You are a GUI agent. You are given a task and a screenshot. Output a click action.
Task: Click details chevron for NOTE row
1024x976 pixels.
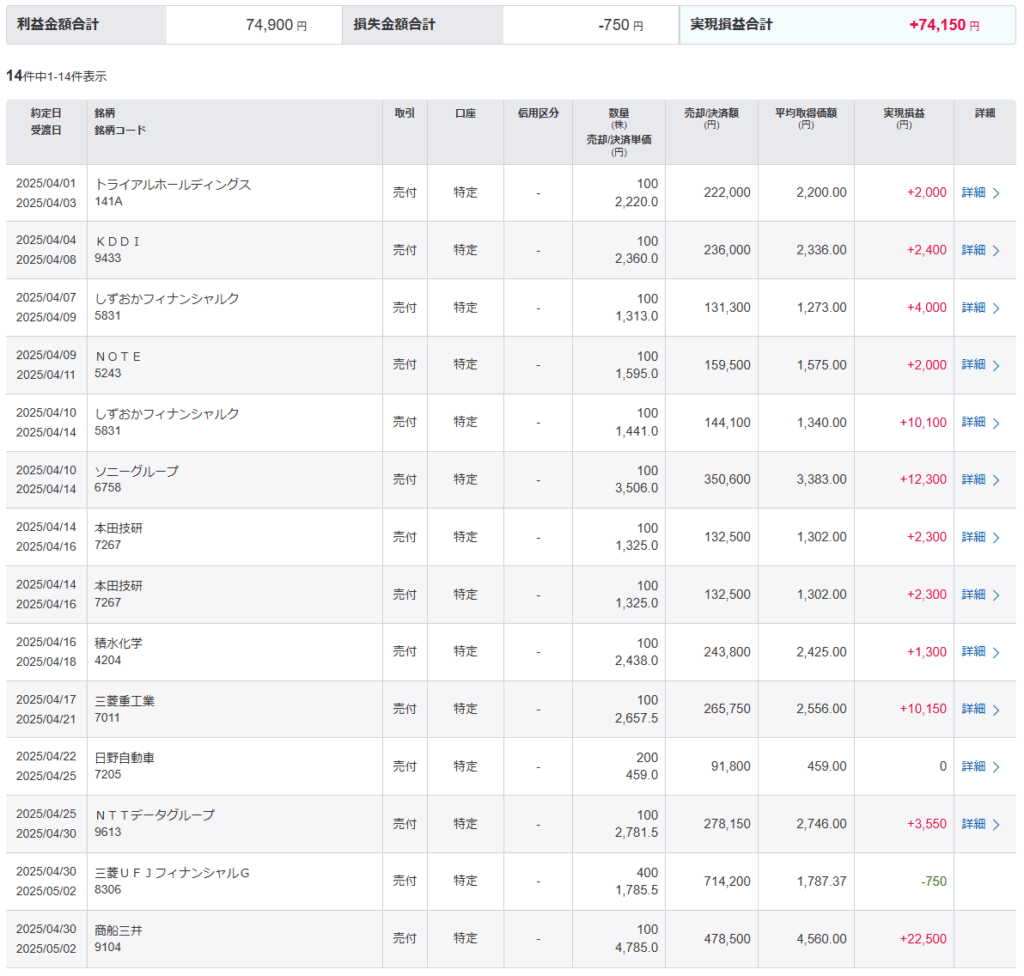(996, 366)
